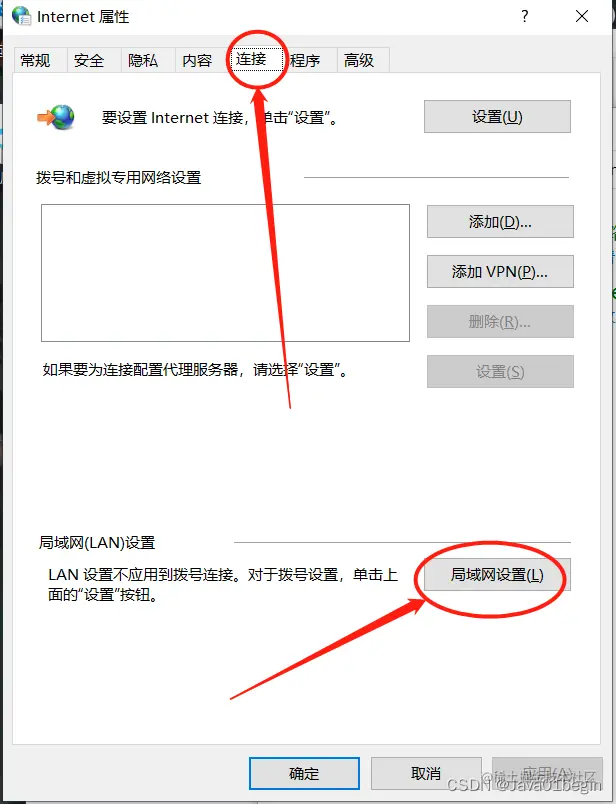Screen dimensions: 616x804
Task: Click the question mark help button
Action: (x=525, y=16)
